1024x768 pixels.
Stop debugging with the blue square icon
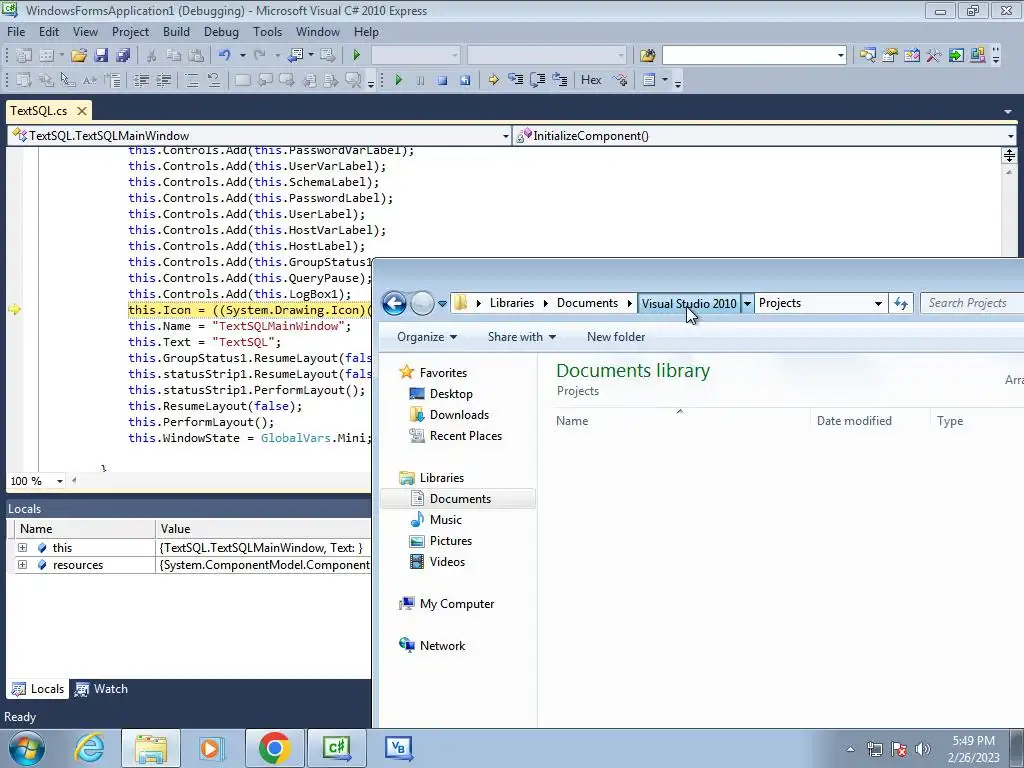pos(442,80)
